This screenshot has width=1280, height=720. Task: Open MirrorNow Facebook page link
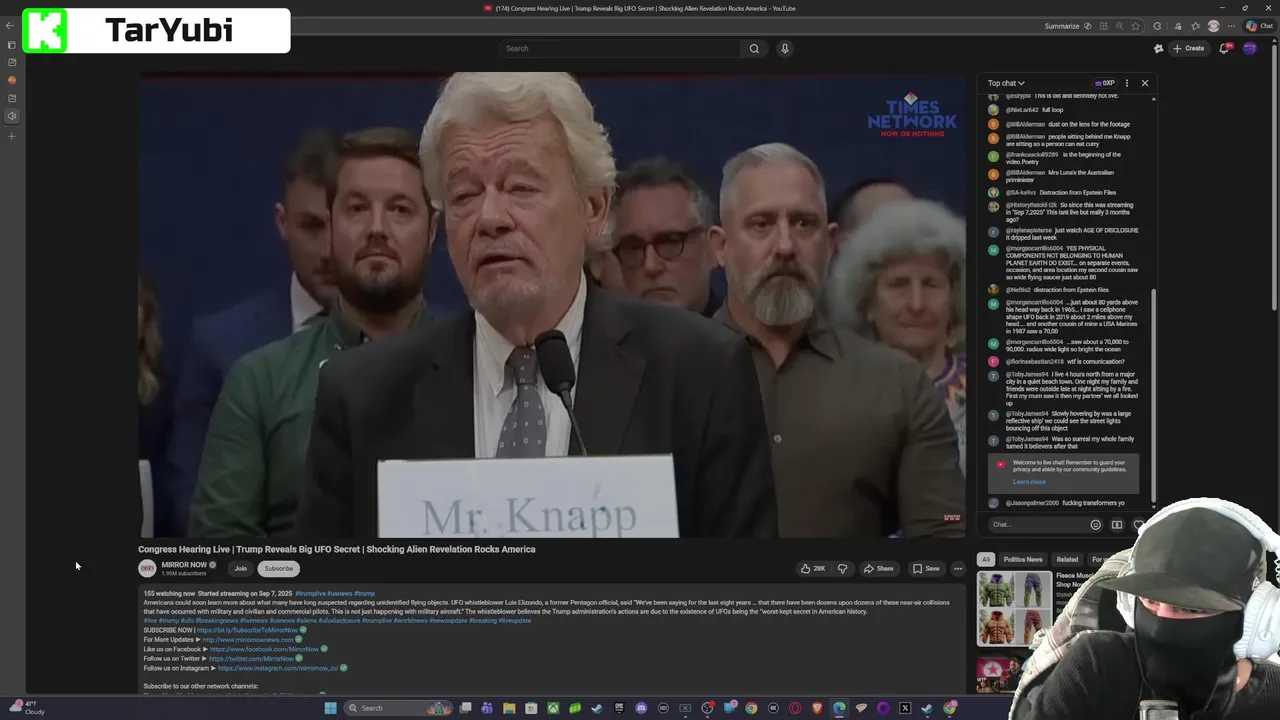[x=264, y=649]
